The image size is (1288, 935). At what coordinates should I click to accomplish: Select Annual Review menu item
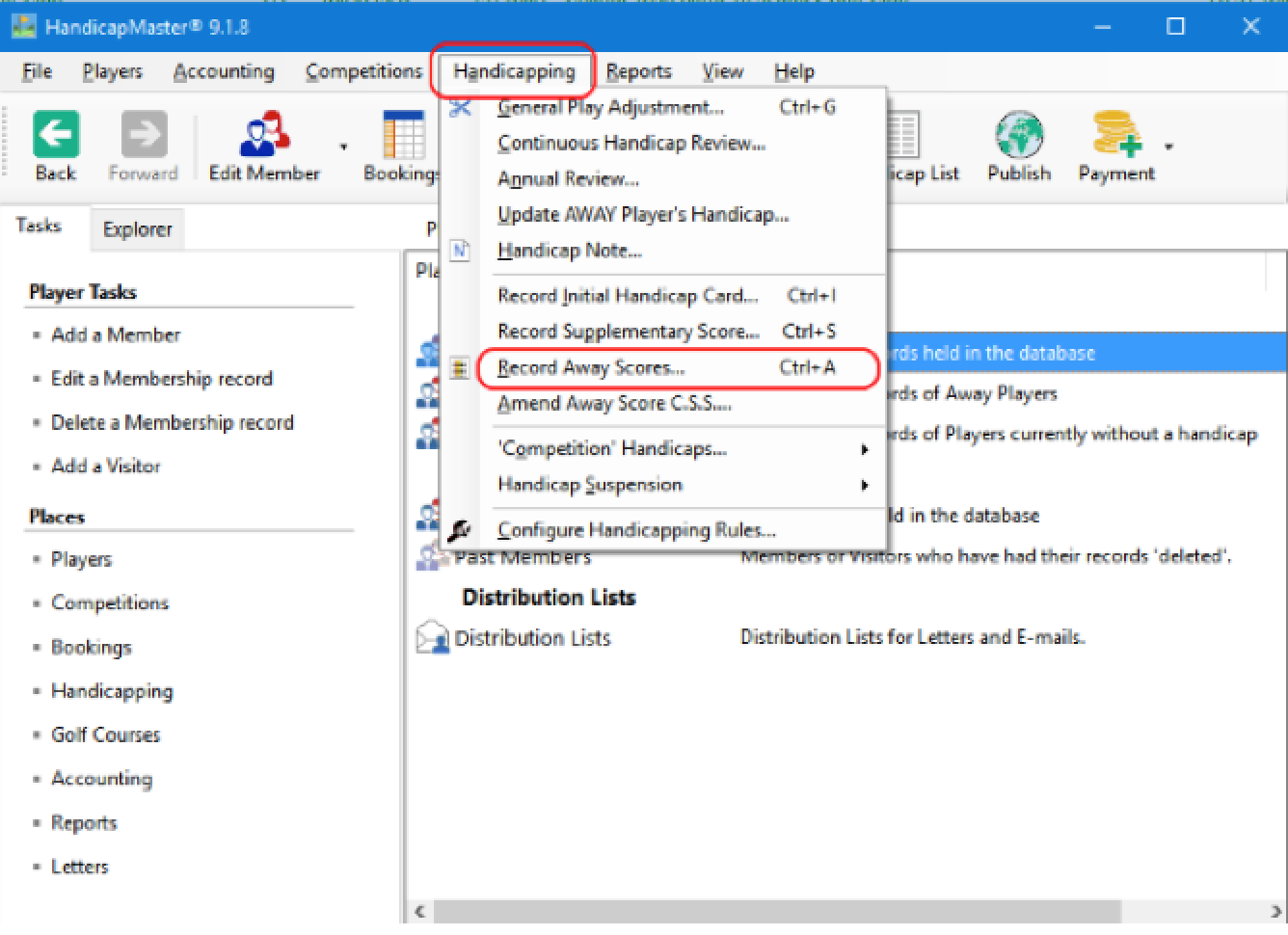663,179
